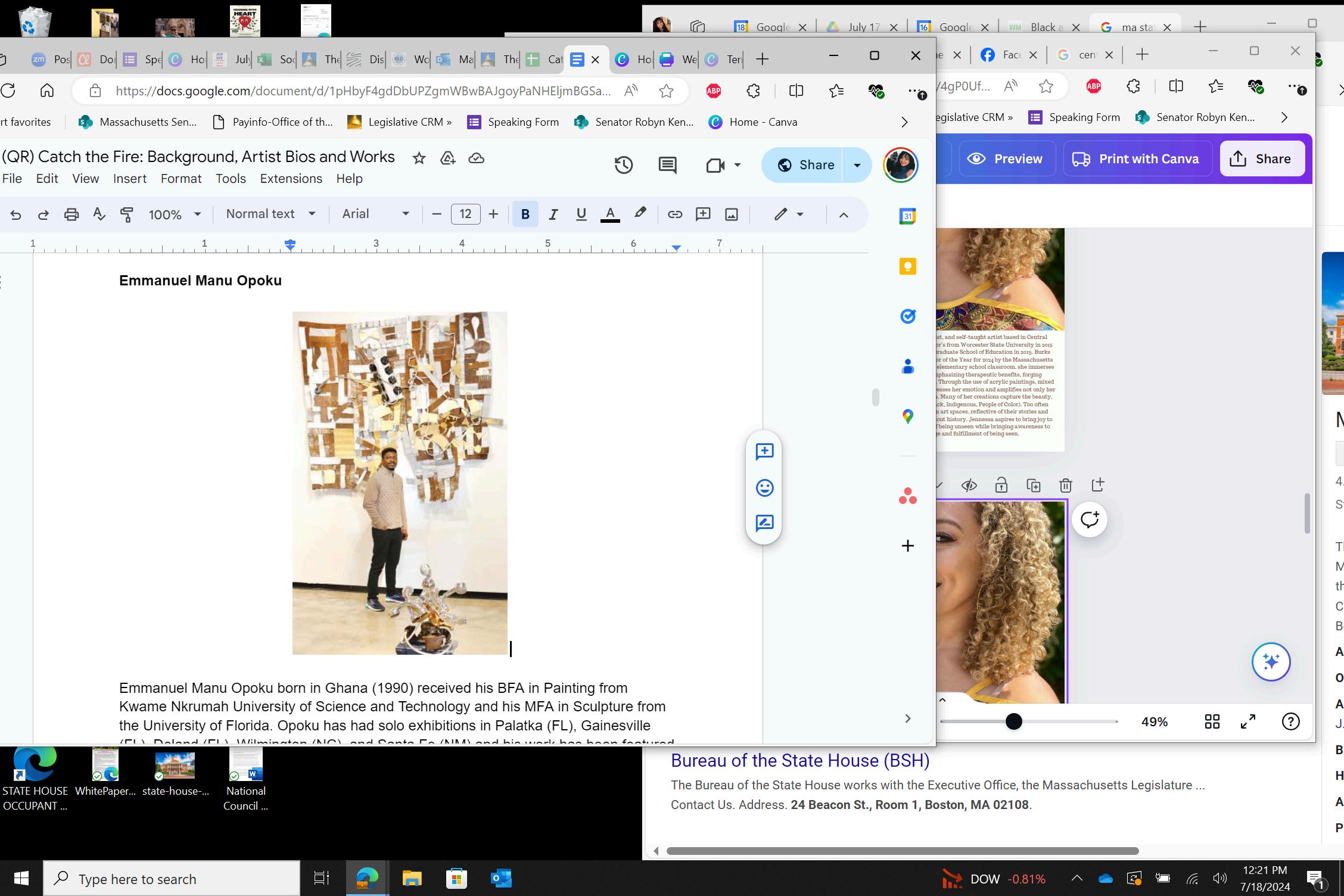Open the Insert menu
This screenshot has width=1344, height=896.
pyautogui.click(x=129, y=179)
